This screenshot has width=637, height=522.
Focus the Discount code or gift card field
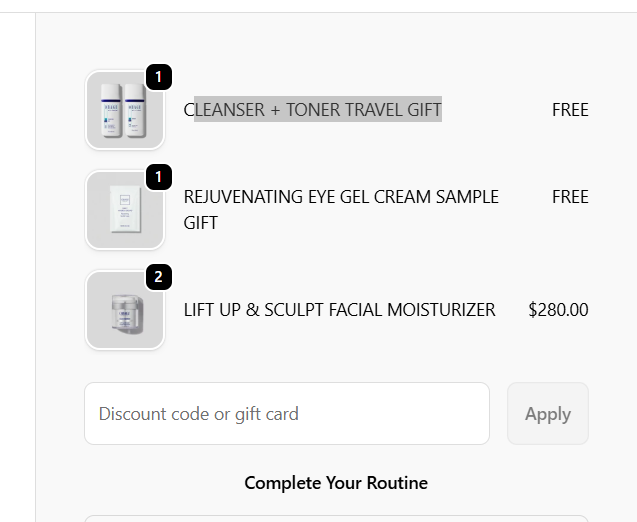point(287,413)
